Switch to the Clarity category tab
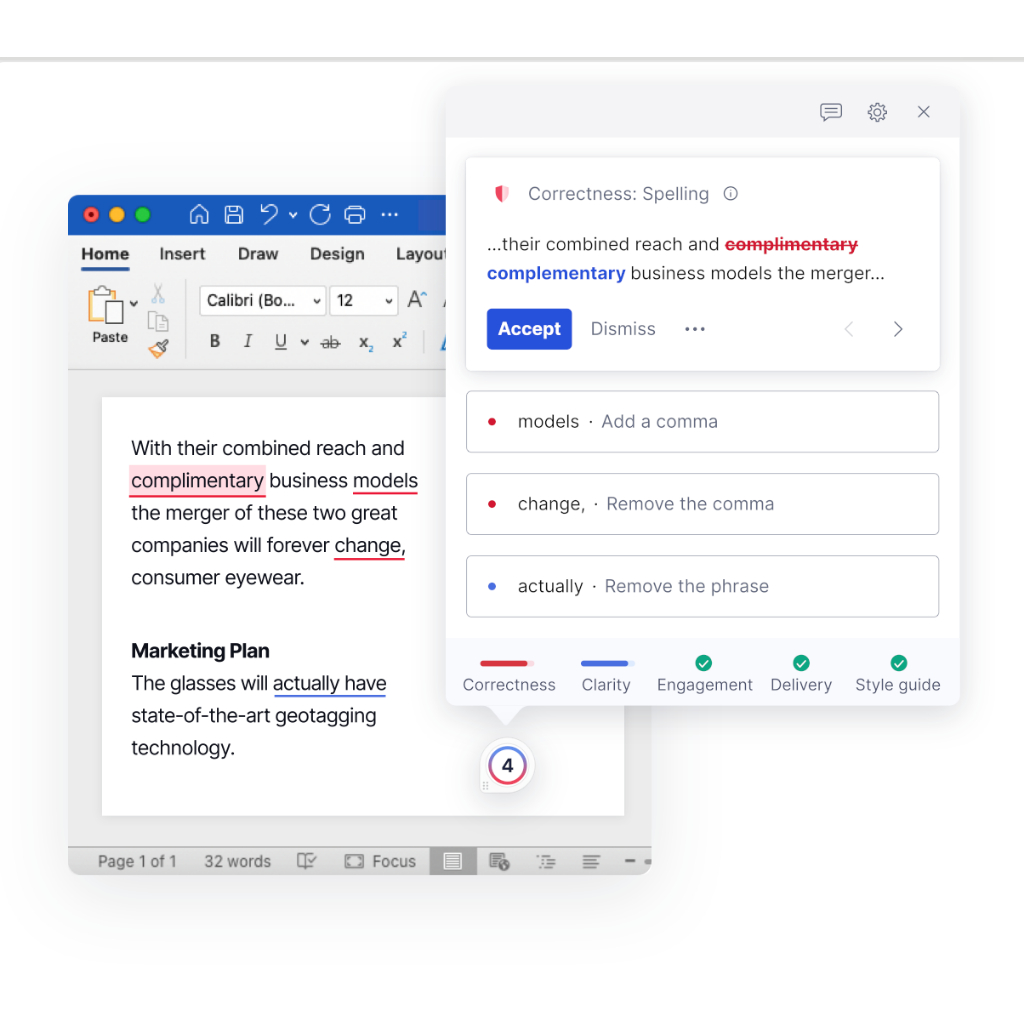This screenshot has width=1024, height=1024. (606, 675)
